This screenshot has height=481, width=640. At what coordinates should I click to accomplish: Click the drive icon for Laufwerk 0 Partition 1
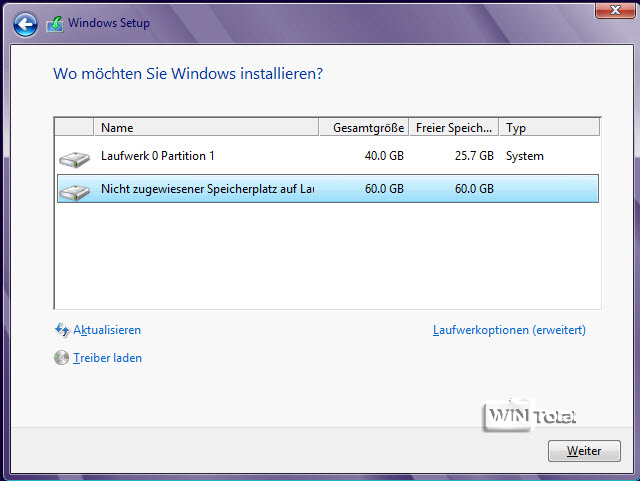(74, 159)
